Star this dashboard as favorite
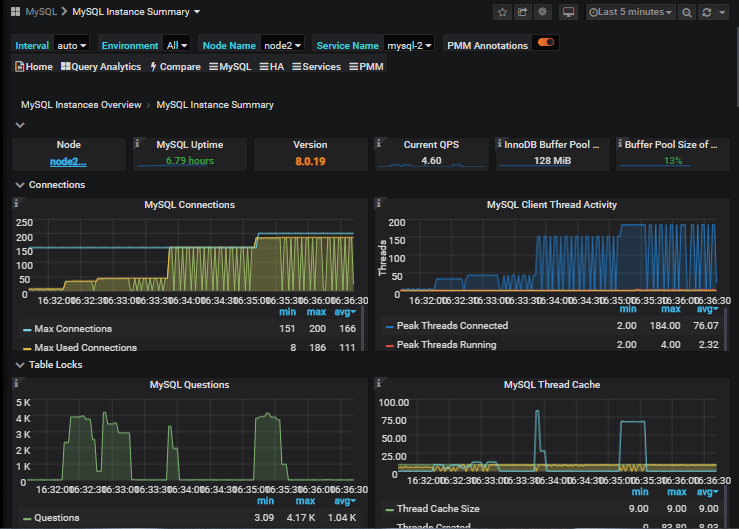Screen dimensions: 739x529 pos(502,12)
